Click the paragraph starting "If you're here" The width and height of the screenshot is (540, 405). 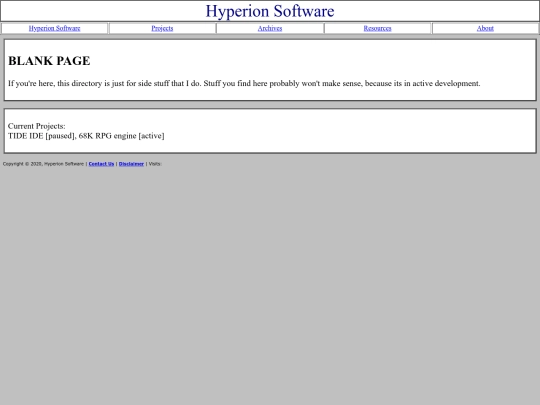point(244,83)
